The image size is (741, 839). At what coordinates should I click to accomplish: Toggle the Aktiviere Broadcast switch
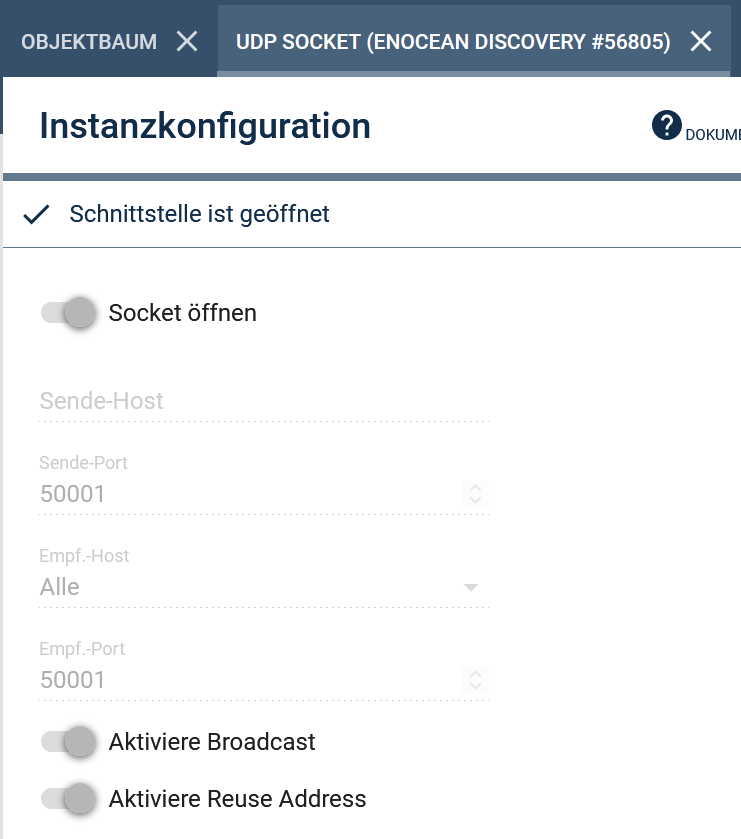pyautogui.click(x=68, y=742)
